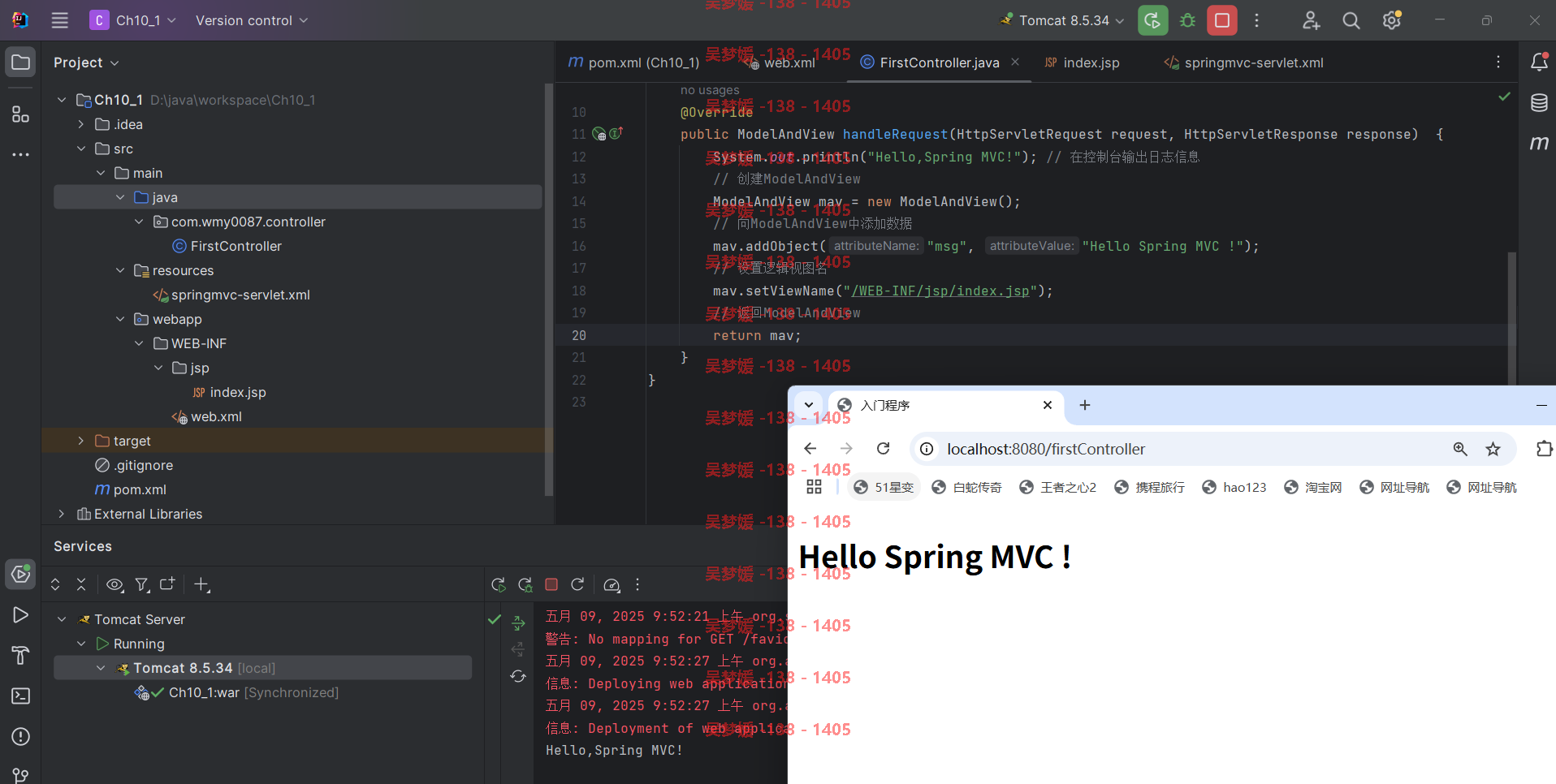This screenshot has width=1556, height=784.
Task: Open the Terminal tool window
Action: [x=21, y=696]
